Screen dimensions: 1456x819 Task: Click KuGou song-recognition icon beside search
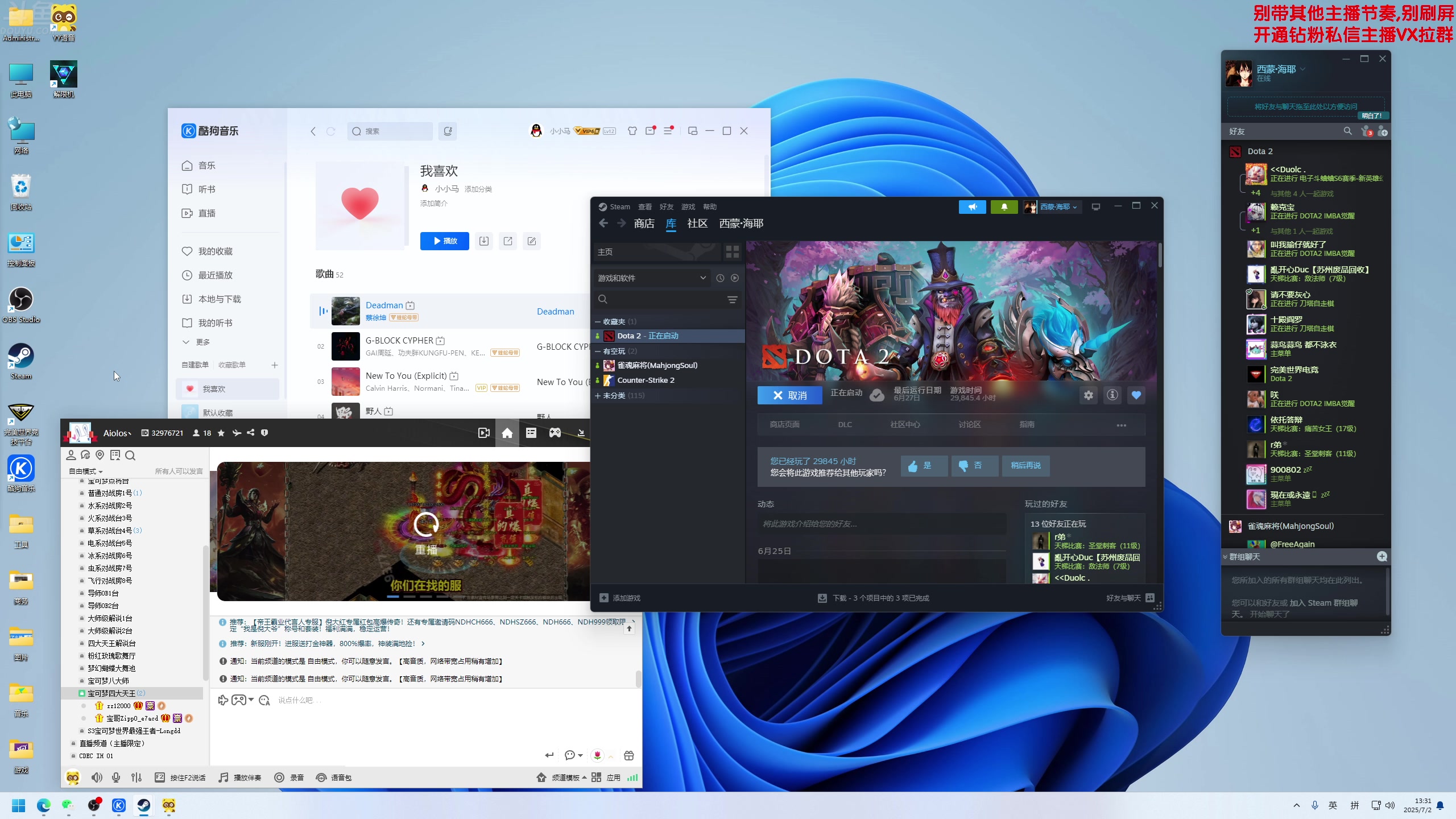click(x=448, y=131)
